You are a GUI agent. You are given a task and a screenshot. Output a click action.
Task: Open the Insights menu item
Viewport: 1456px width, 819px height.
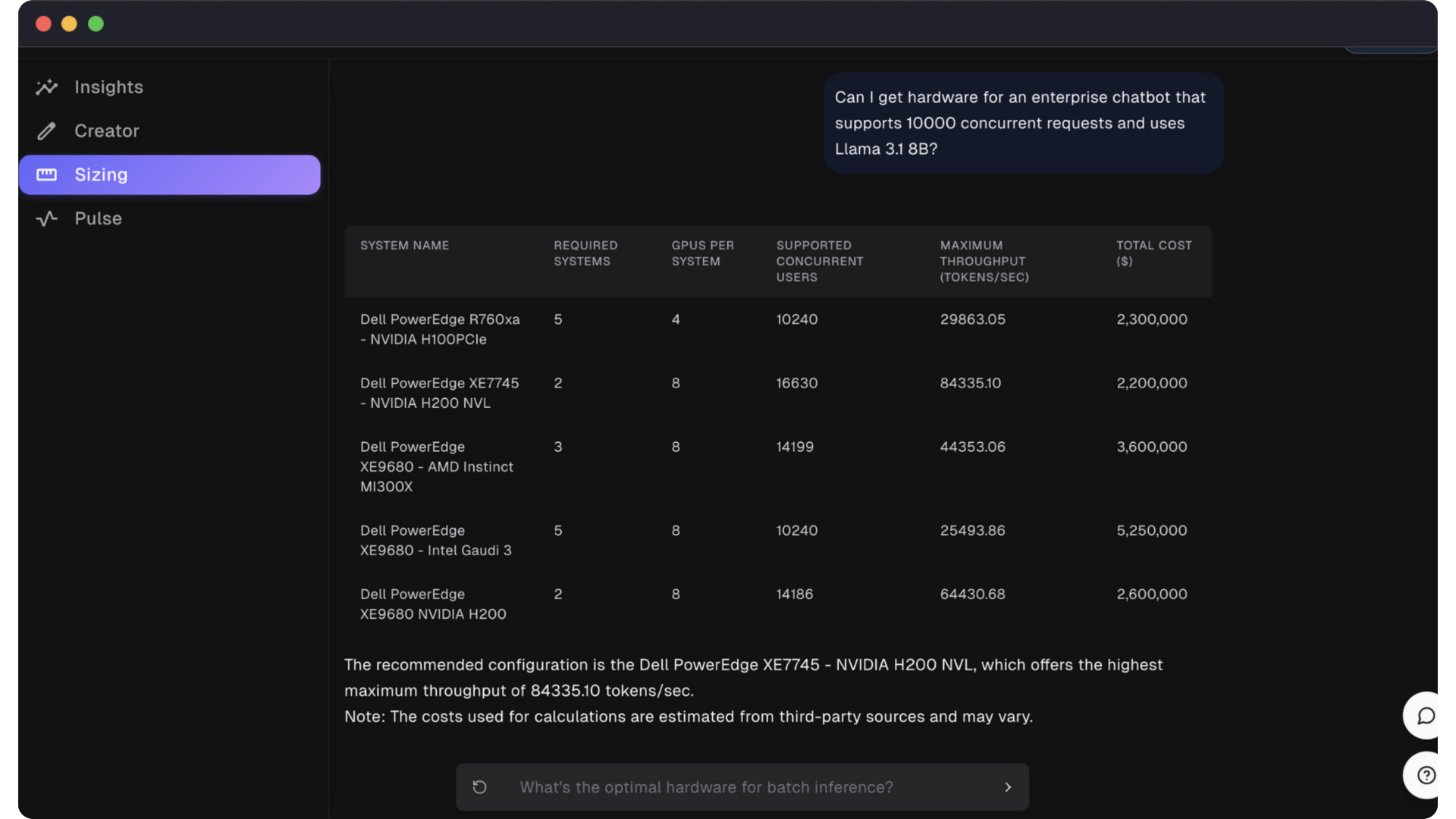[108, 87]
